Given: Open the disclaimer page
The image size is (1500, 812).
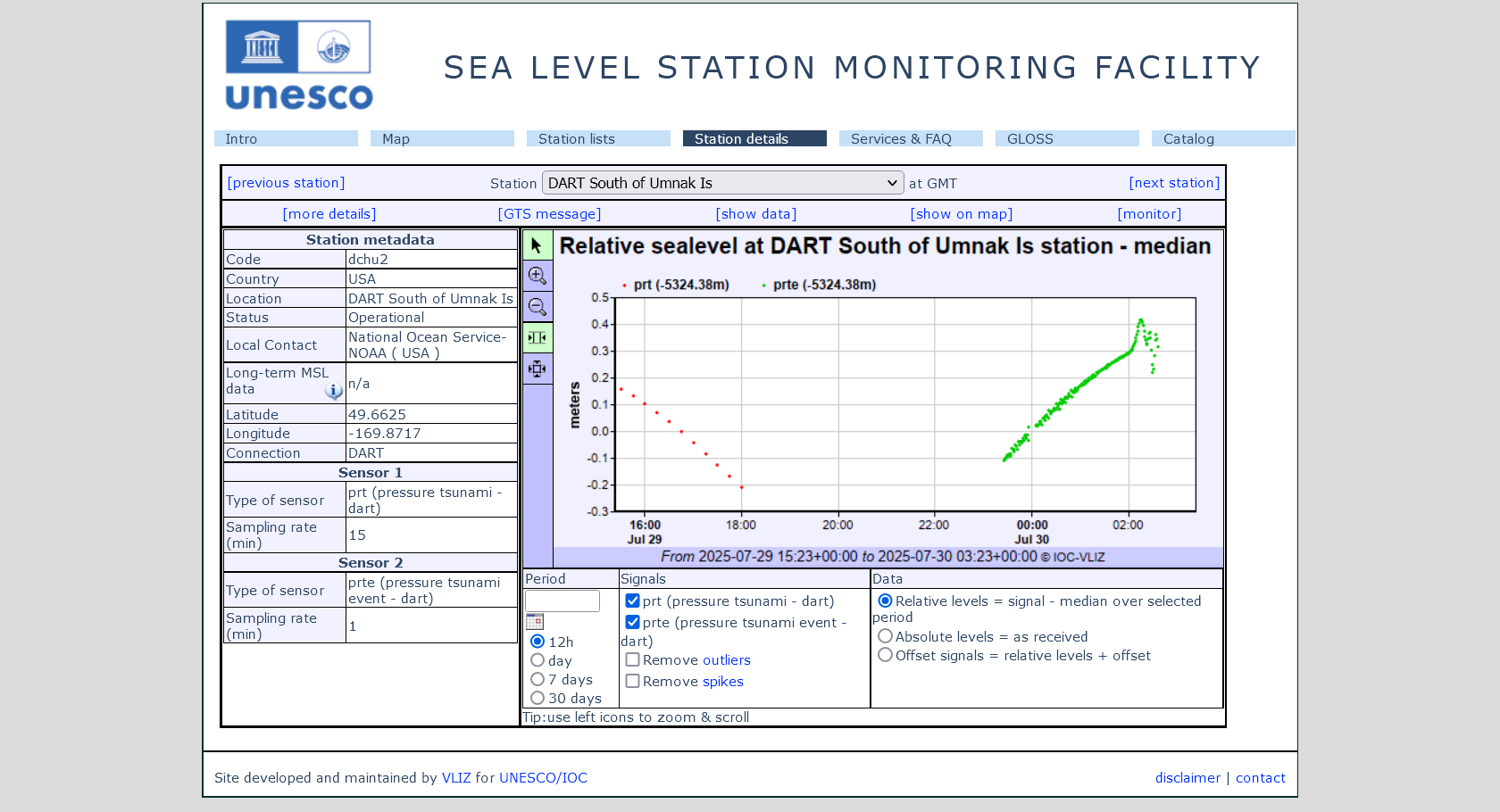Looking at the screenshot, I should [1187, 778].
